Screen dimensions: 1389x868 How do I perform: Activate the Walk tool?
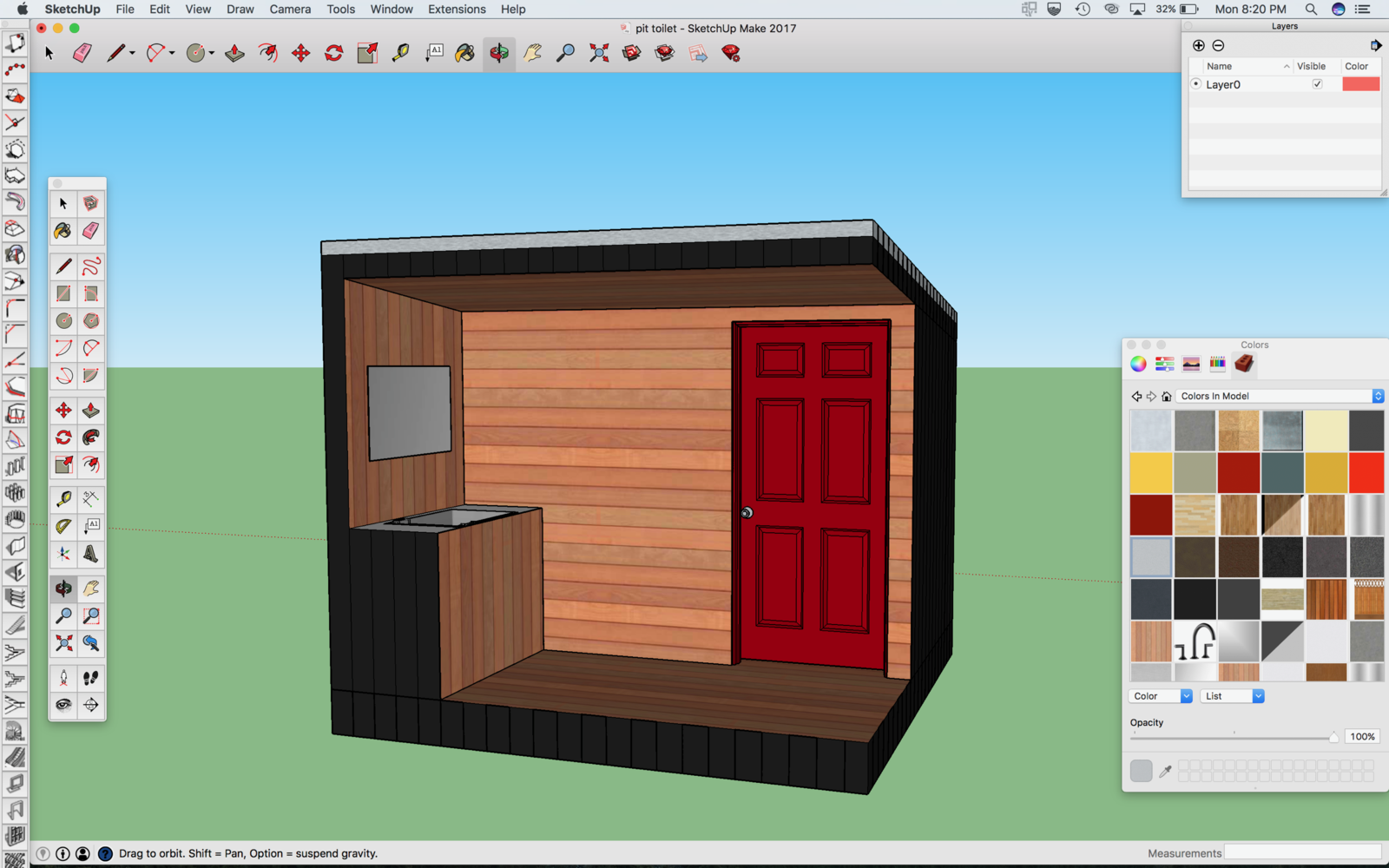[x=92, y=678]
